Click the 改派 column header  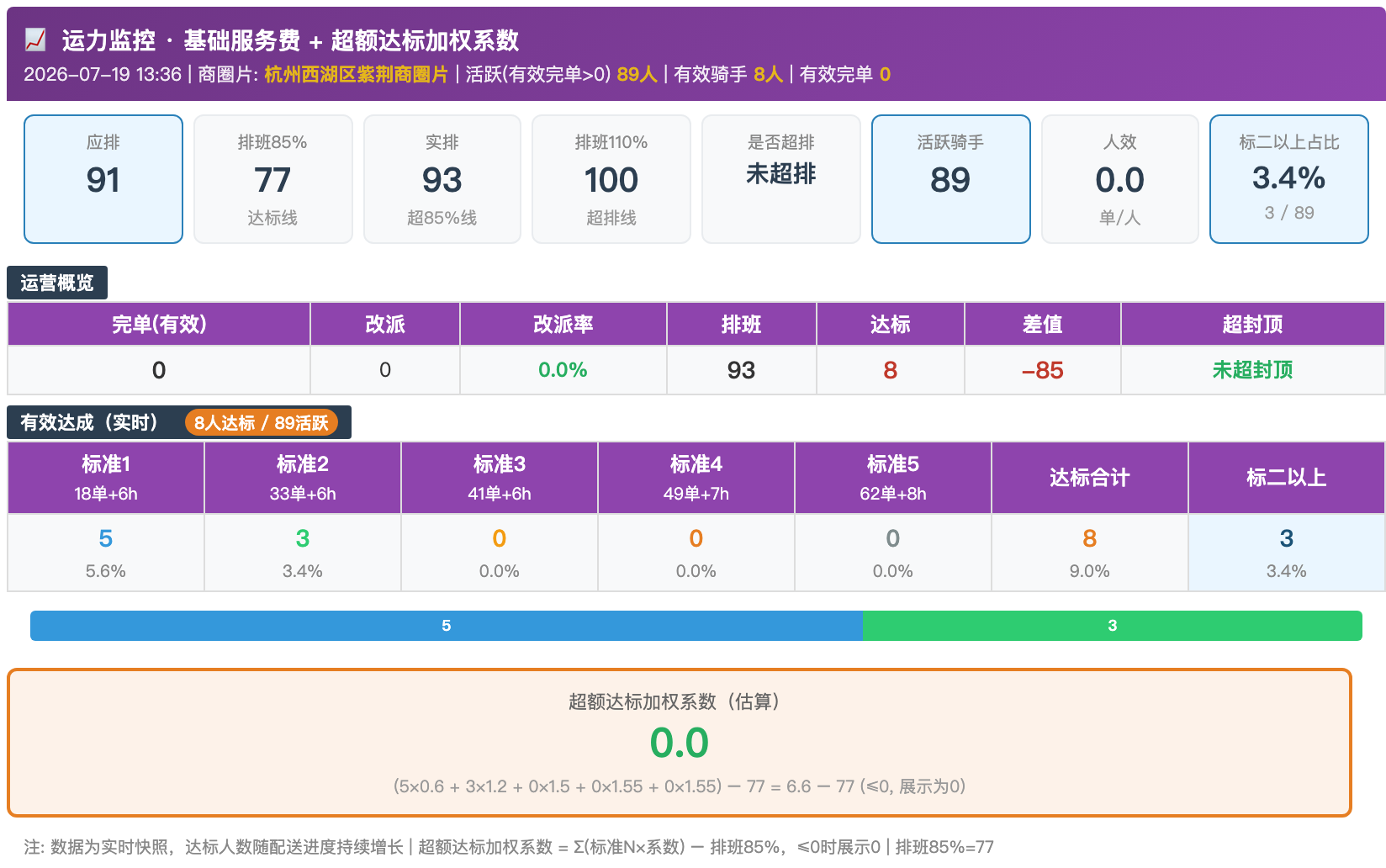[385, 324]
